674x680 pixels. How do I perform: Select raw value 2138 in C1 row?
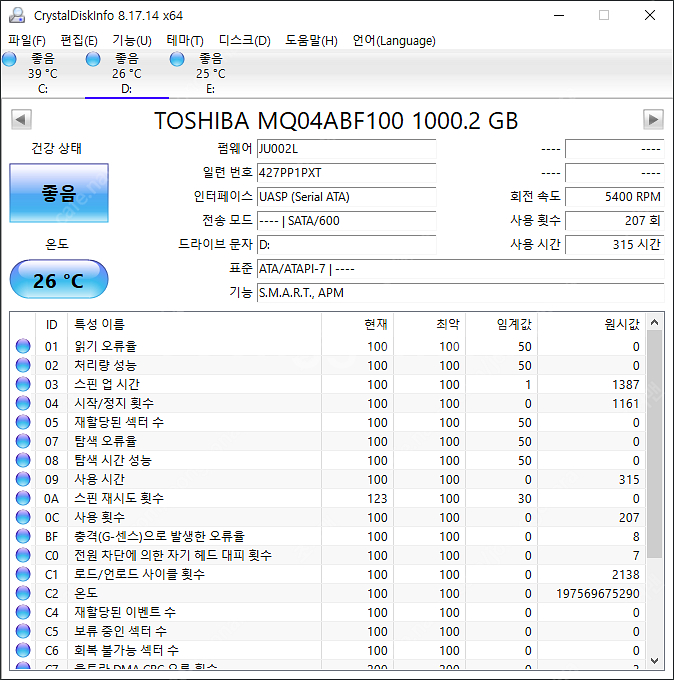(625, 575)
